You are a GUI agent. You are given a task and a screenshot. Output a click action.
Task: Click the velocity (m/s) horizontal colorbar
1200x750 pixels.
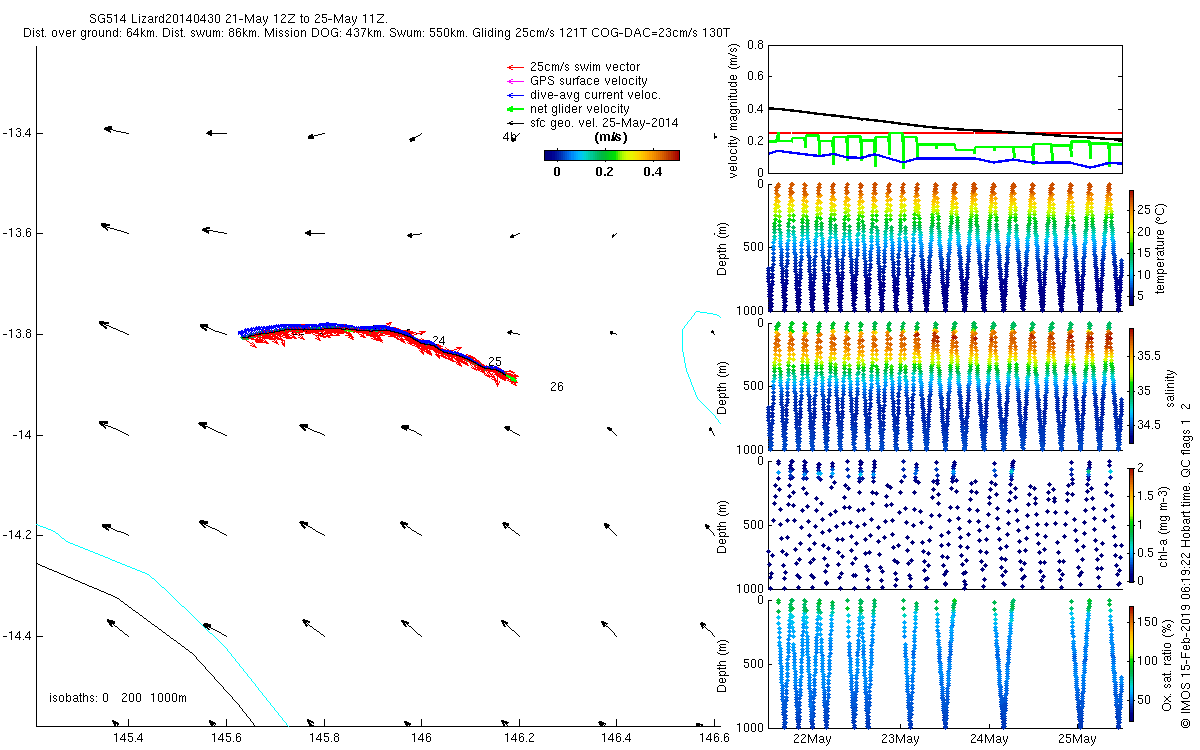click(611, 155)
